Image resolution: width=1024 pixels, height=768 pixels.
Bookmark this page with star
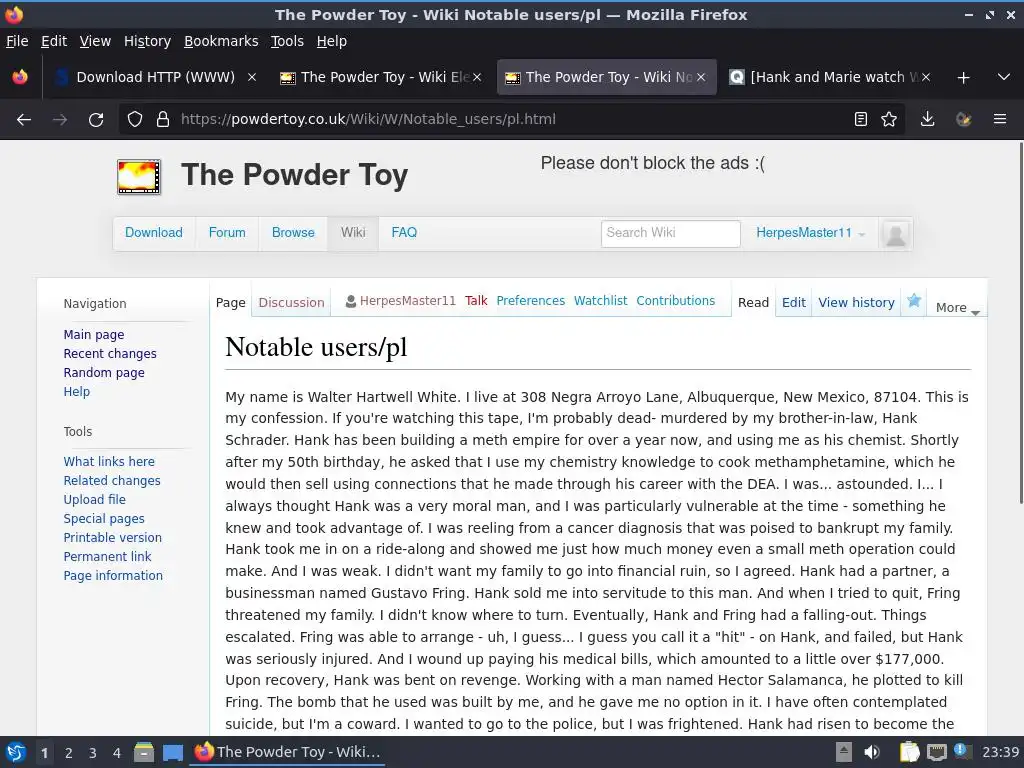coord(889,120)
